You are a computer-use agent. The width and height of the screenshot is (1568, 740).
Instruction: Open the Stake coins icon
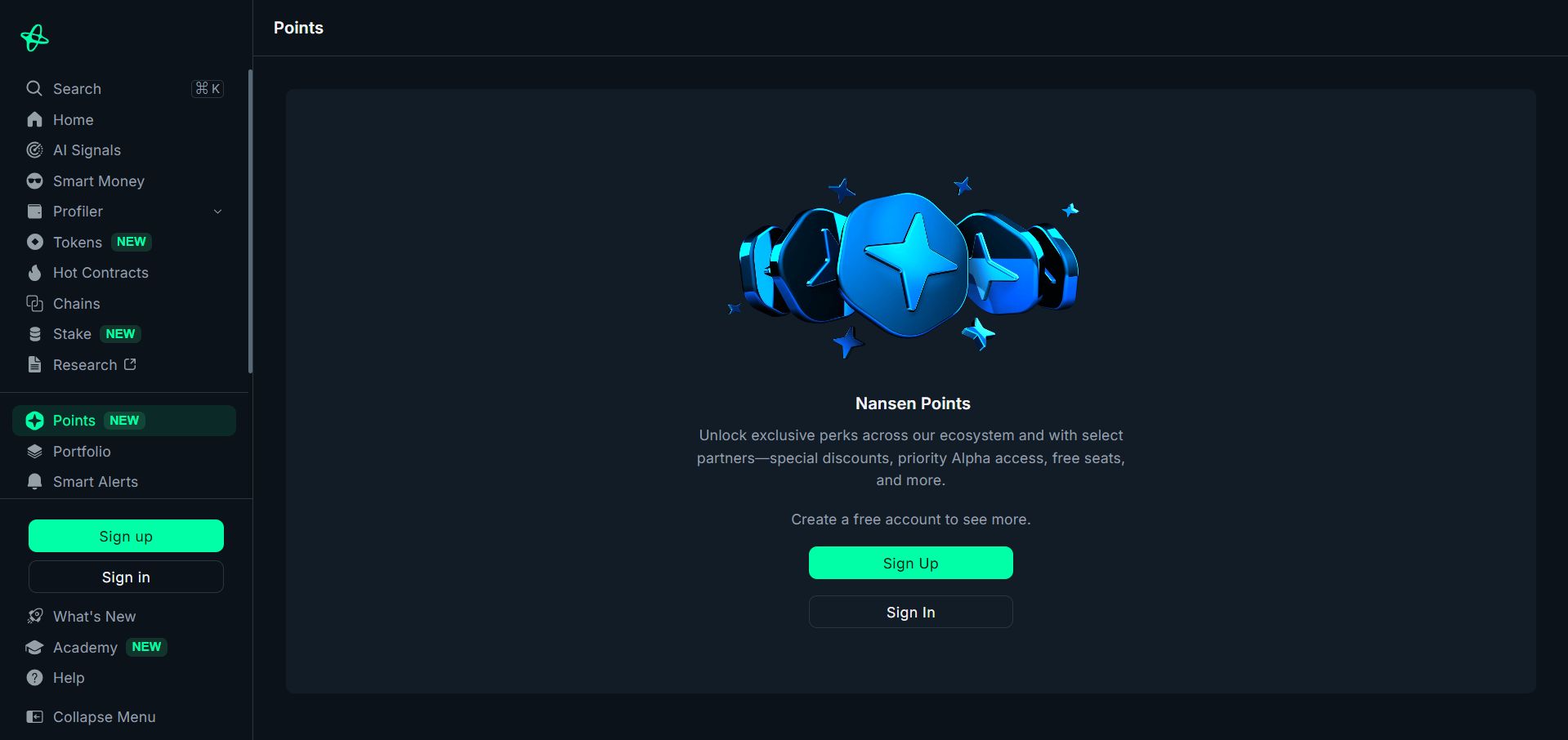pos(34,334)
